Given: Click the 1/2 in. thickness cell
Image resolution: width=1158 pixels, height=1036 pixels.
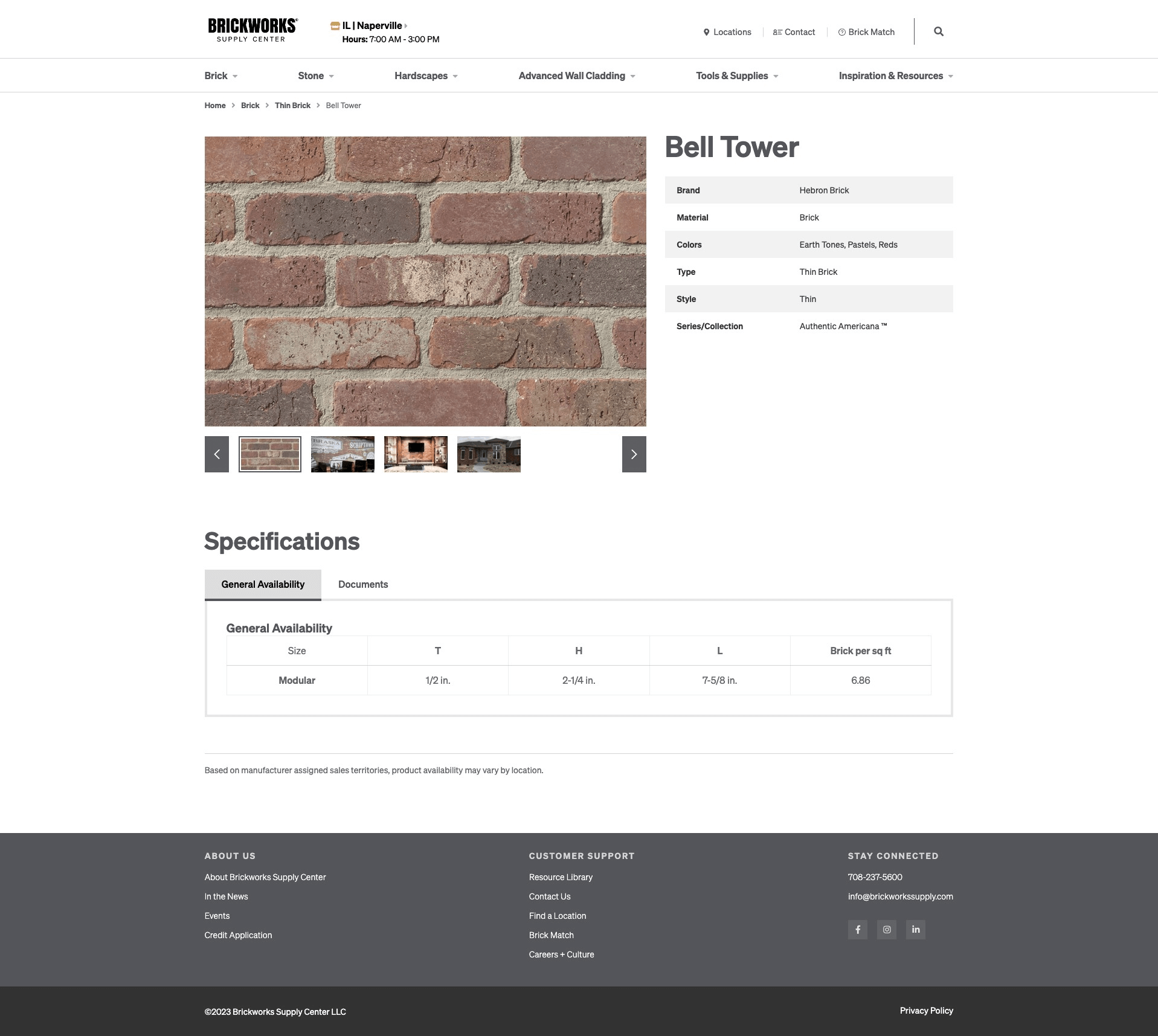Looking at the screenshot, I should 438,680.
